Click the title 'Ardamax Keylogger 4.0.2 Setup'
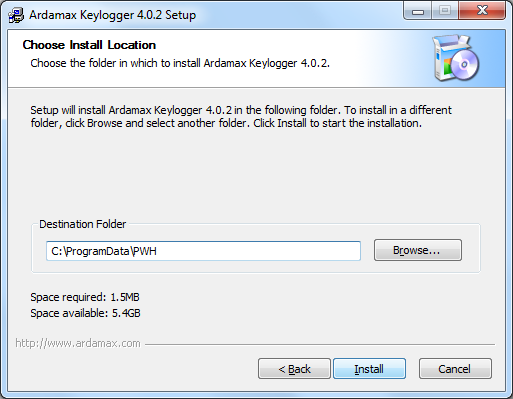This screenshot has width=513, height=399. [113, 15]
